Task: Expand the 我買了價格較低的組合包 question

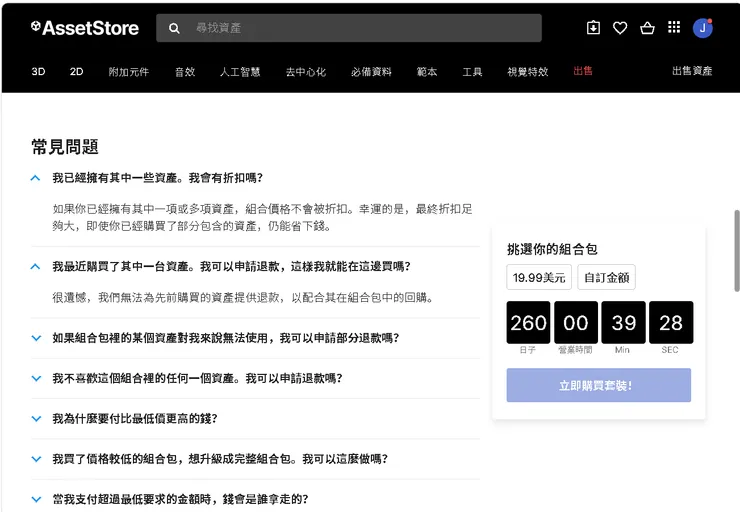Action: click(255, 459)
